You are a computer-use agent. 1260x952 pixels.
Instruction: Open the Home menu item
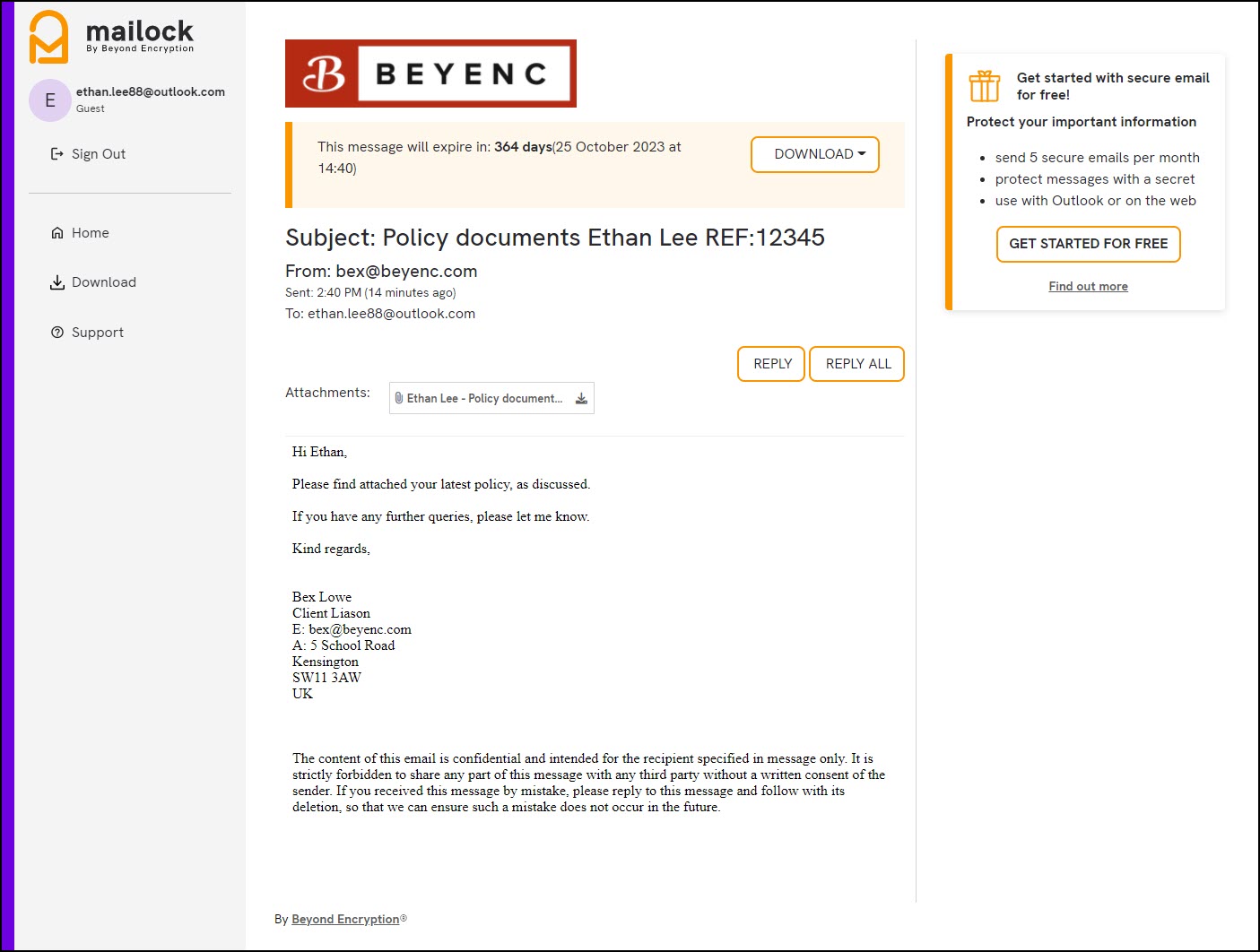click(x=90, y=233)
